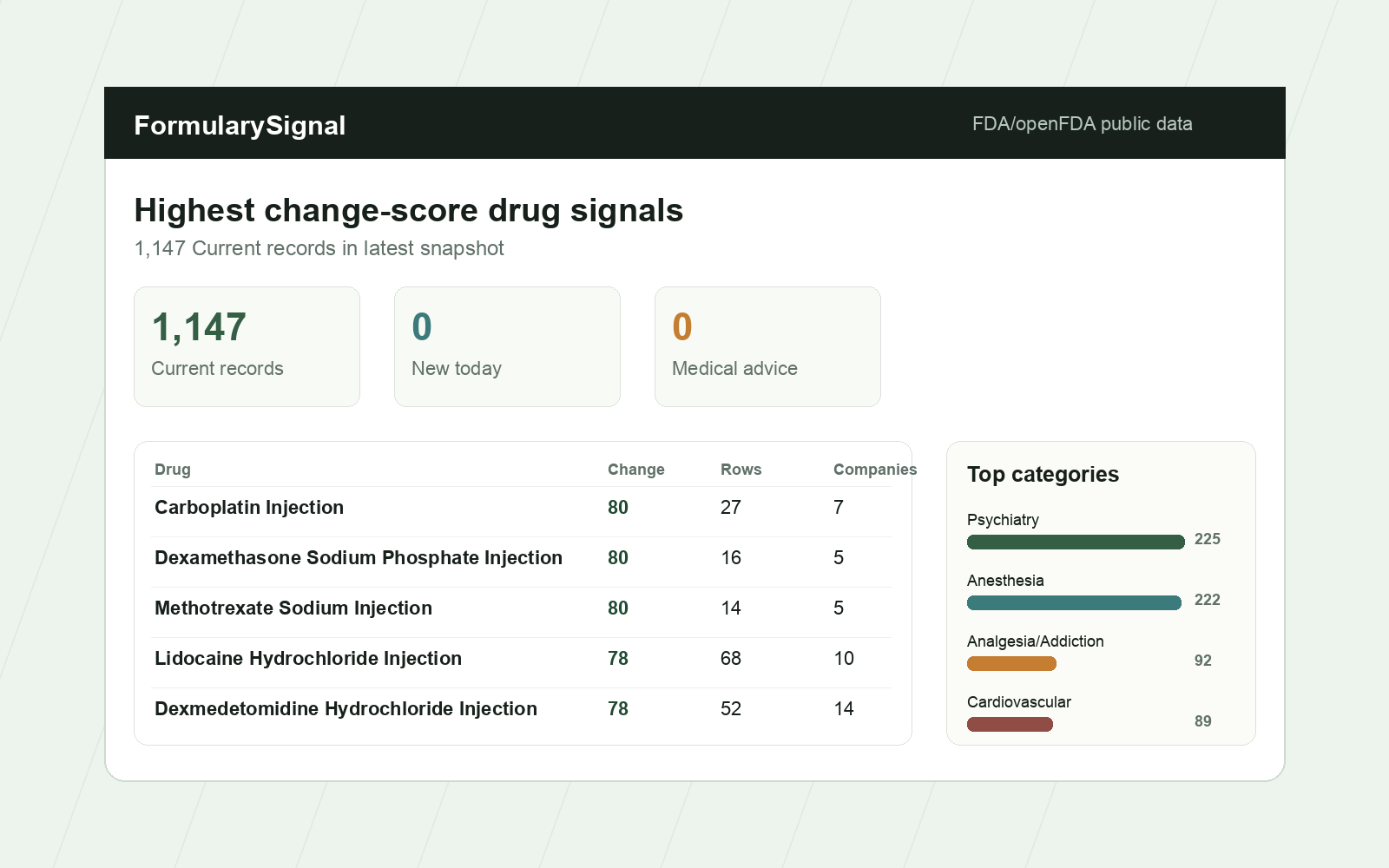Open the FDA/openFDA public data source
The image size is (1389, 868).
point(1083,124)
